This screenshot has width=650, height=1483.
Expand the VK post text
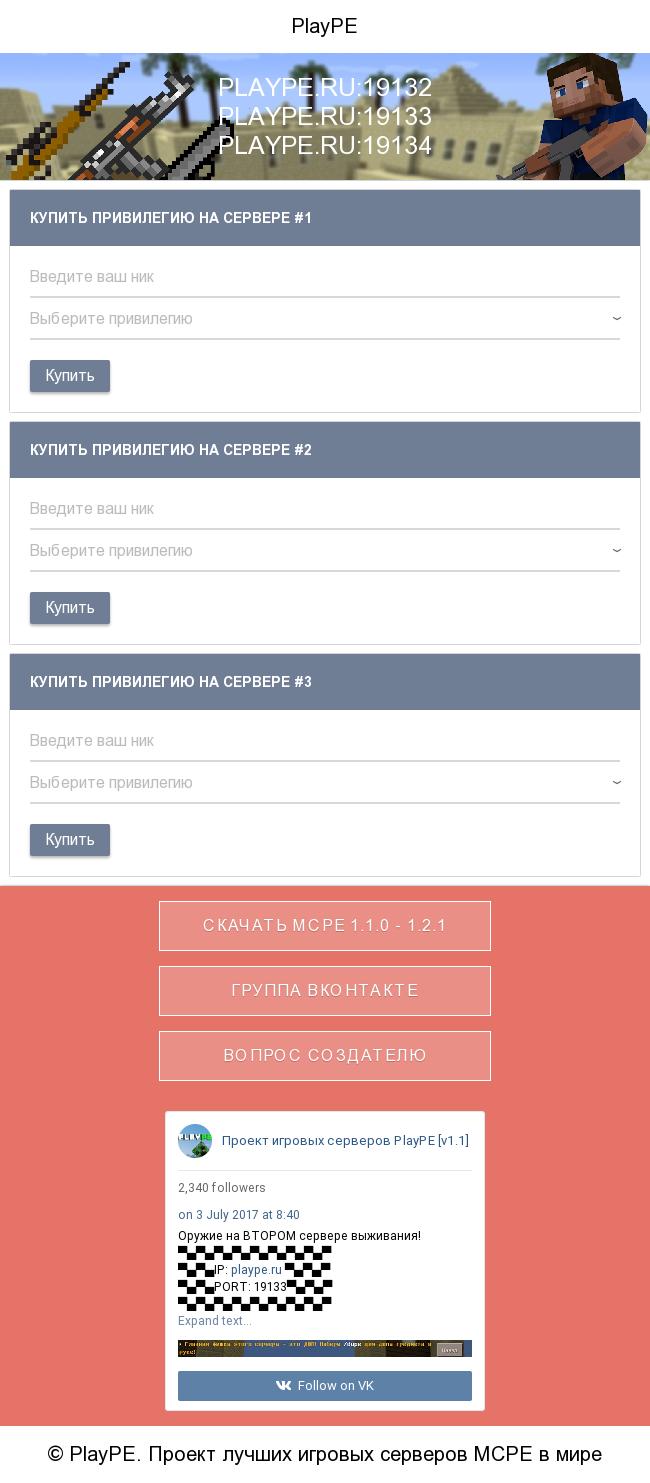[214, 1321]
